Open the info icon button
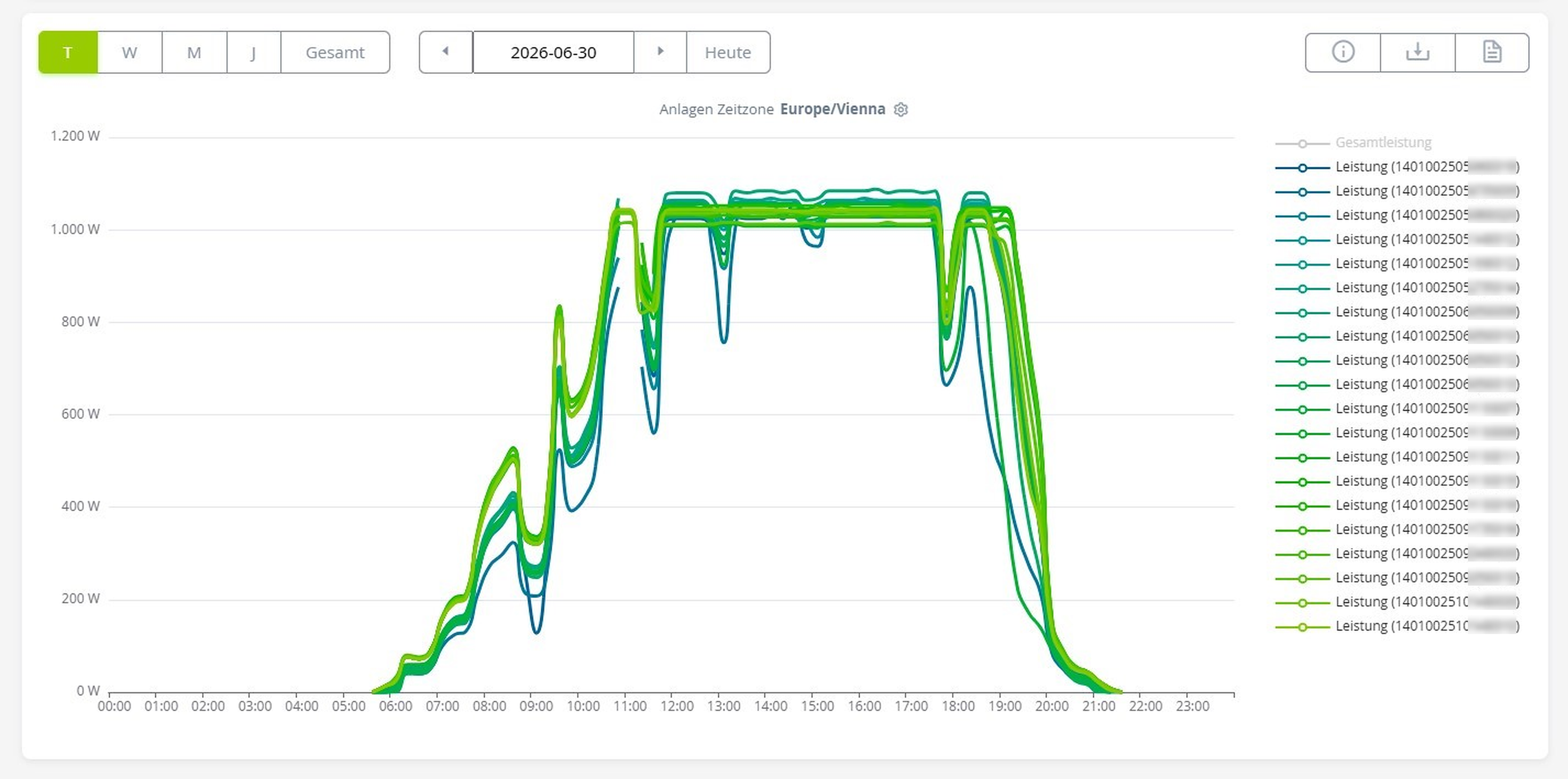This screenshot has height=779, width=1568. (x=1343, y=53)
